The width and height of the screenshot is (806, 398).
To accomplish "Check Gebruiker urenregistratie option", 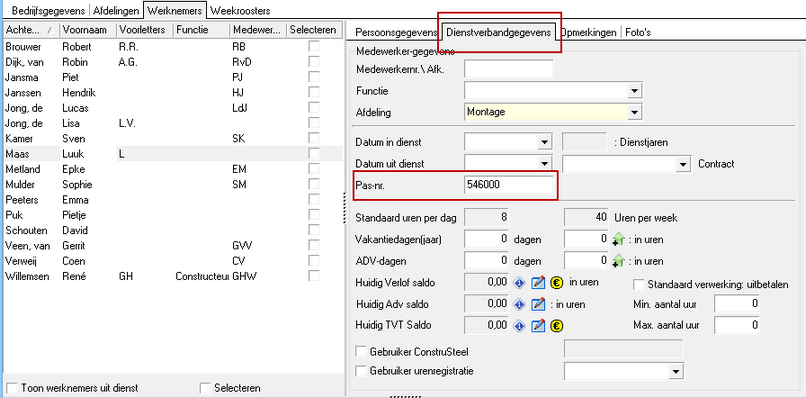I will coord(361,370).
